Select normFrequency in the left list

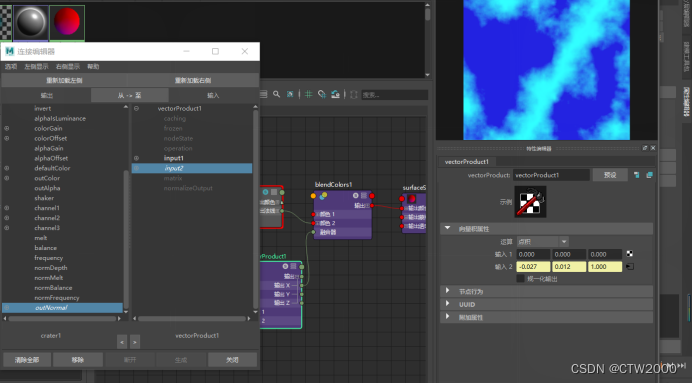(57, 297)
